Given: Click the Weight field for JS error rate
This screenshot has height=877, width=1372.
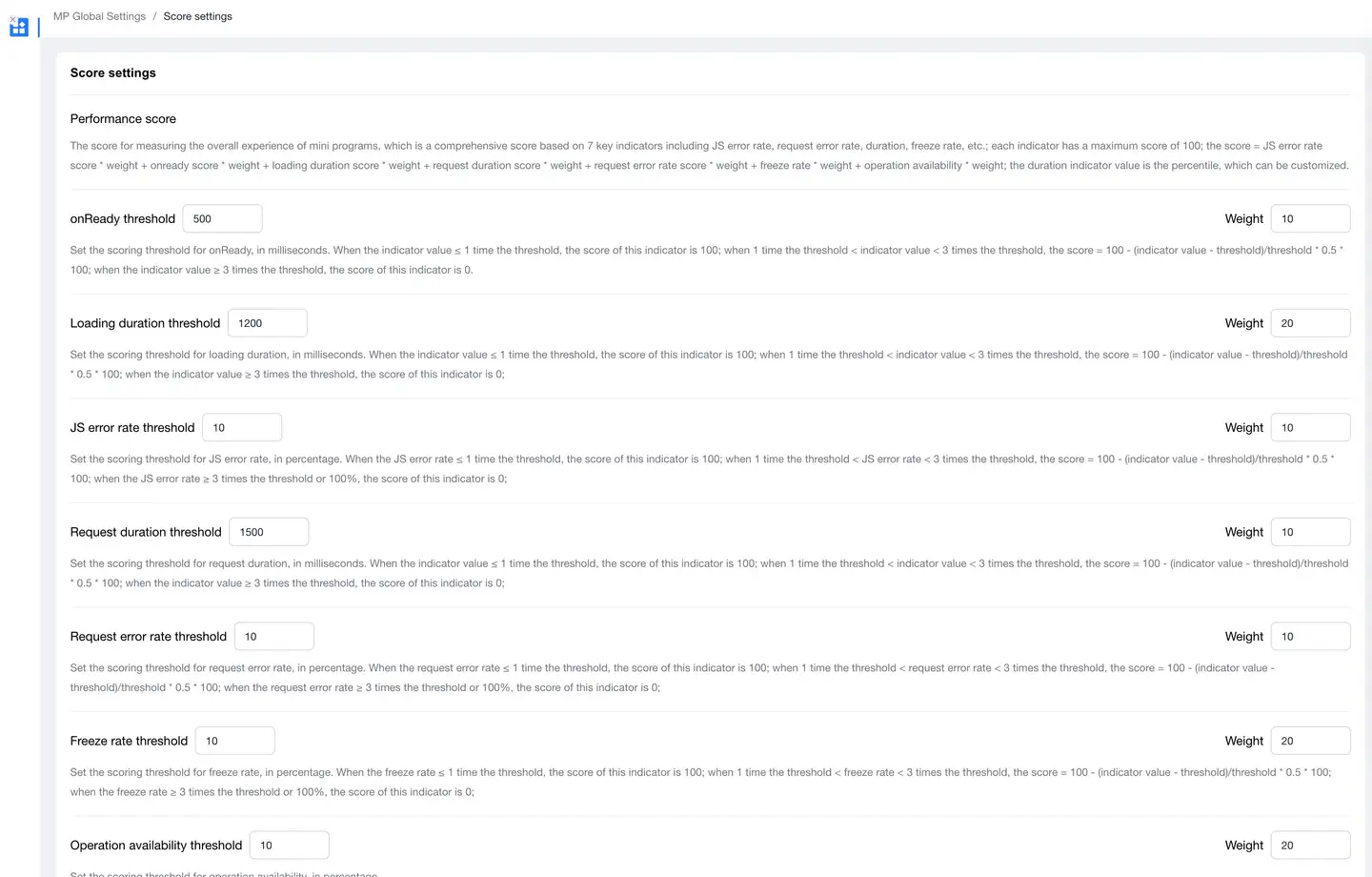Looking at the screenshot, I should [x=1310, y=428].
